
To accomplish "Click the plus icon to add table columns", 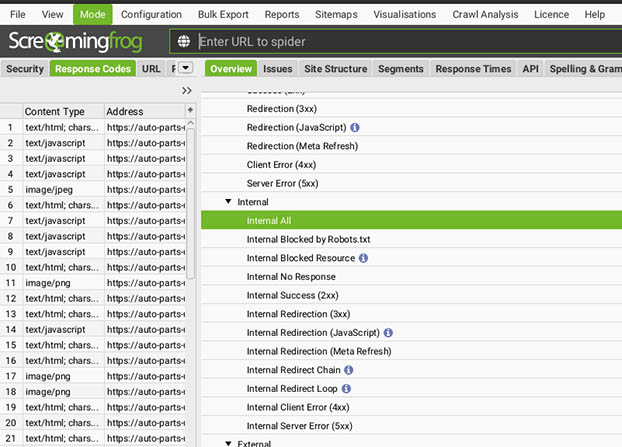I will [190, 110].
